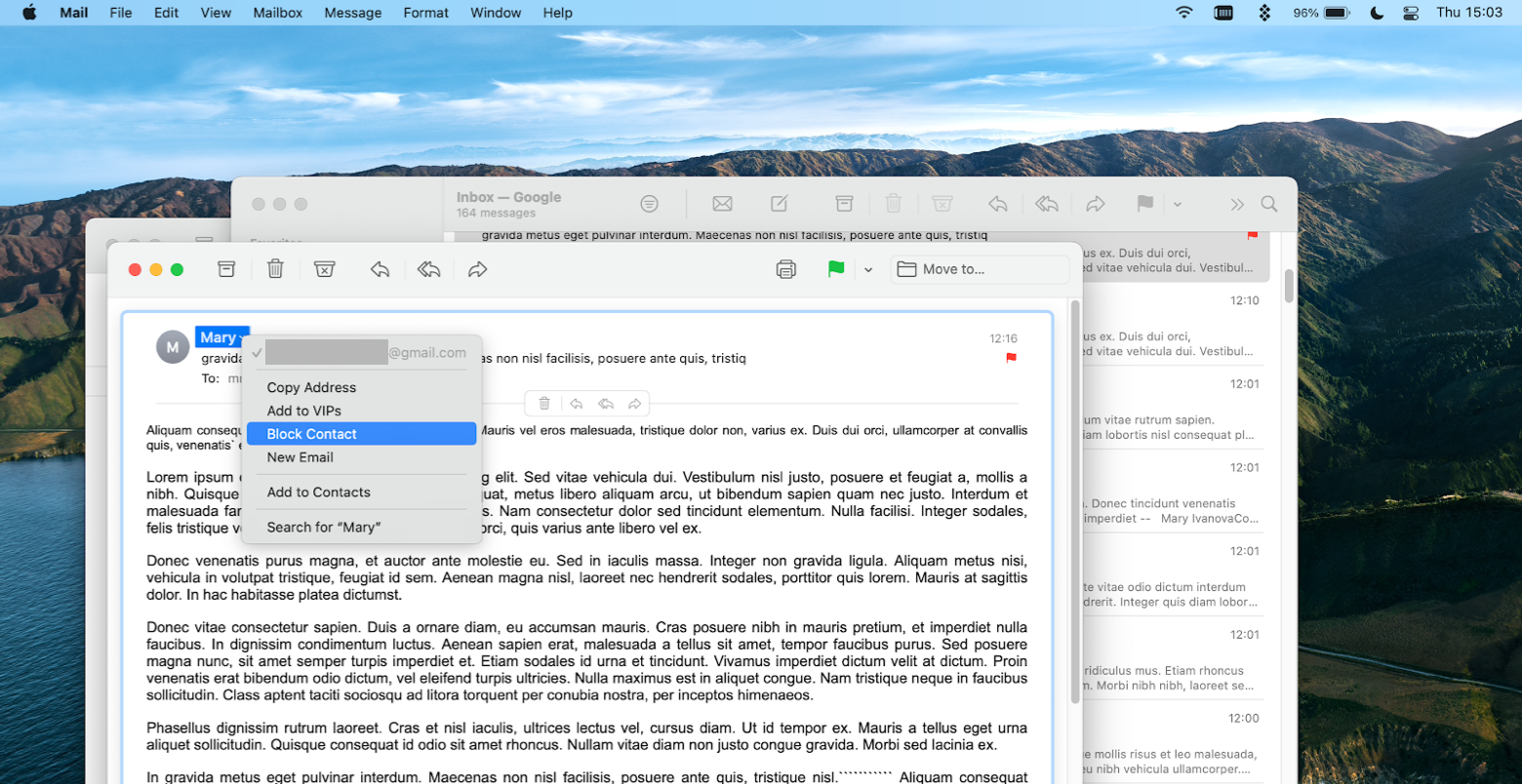Reply to the message from Mary
Image resolution: width=1522 pixels, height=784 pixels.
pyautogui.click(x=380, y=269)
